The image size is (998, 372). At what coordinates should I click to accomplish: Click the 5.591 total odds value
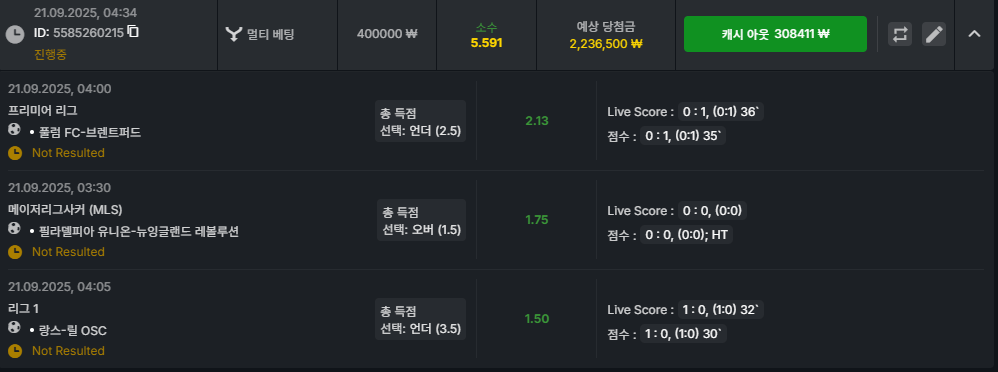tap(486, 43)
